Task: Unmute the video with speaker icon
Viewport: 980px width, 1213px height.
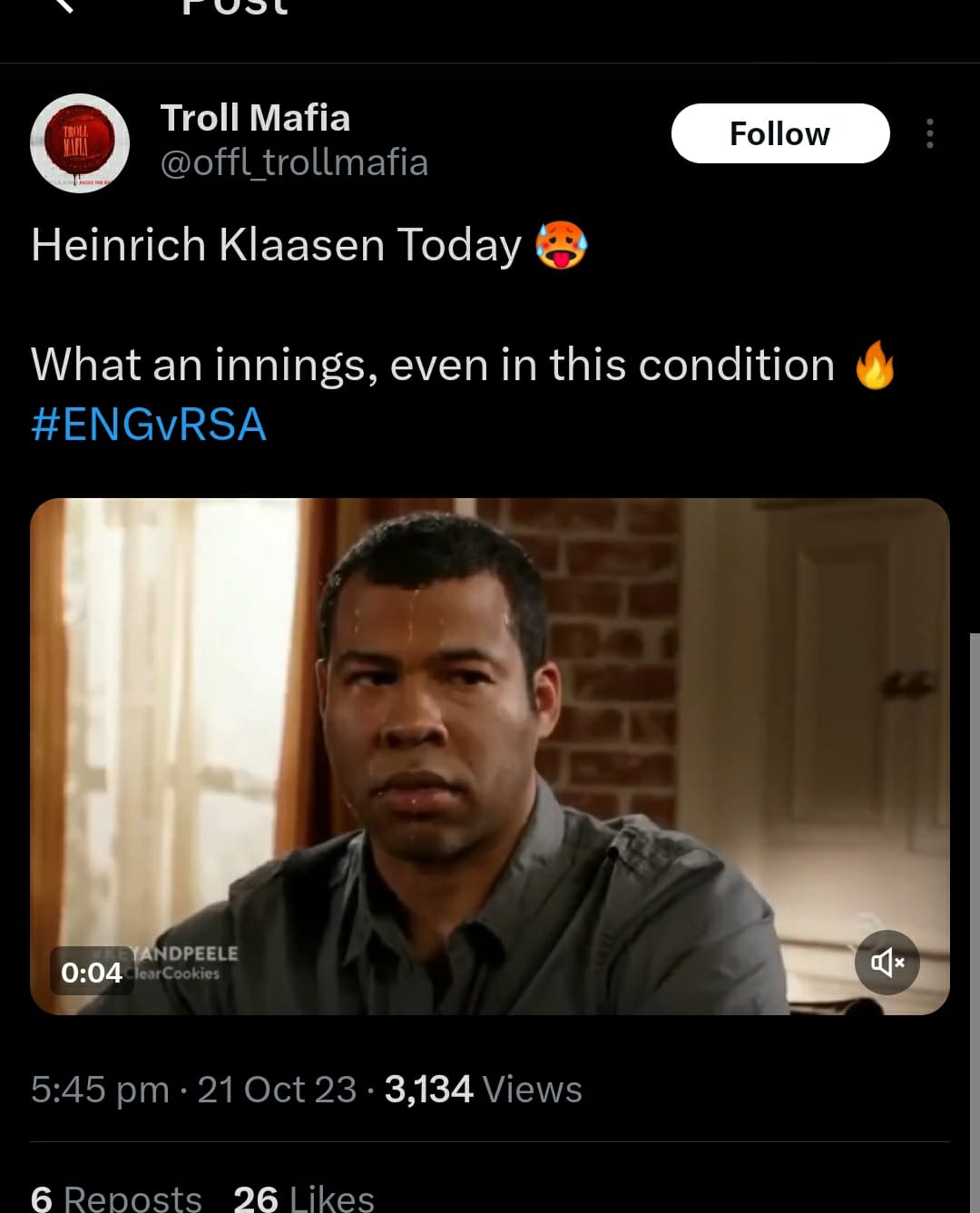Action: click(x=887, y=962)
